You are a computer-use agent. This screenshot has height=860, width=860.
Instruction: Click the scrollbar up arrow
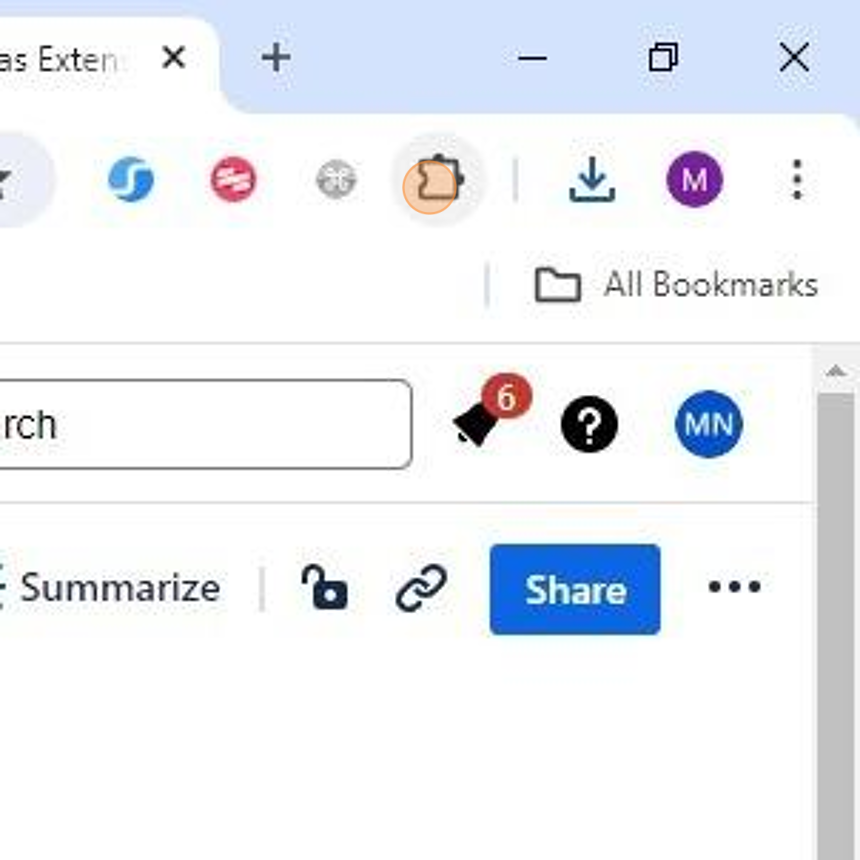point(835,372)
